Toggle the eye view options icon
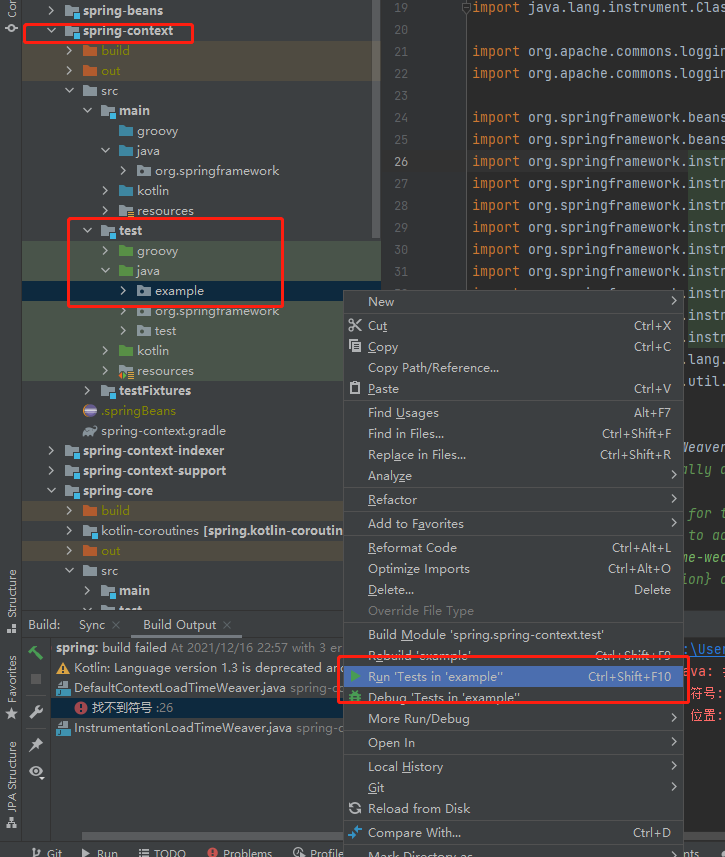Viewport: 725px width, 857px height. coord(37,772)
